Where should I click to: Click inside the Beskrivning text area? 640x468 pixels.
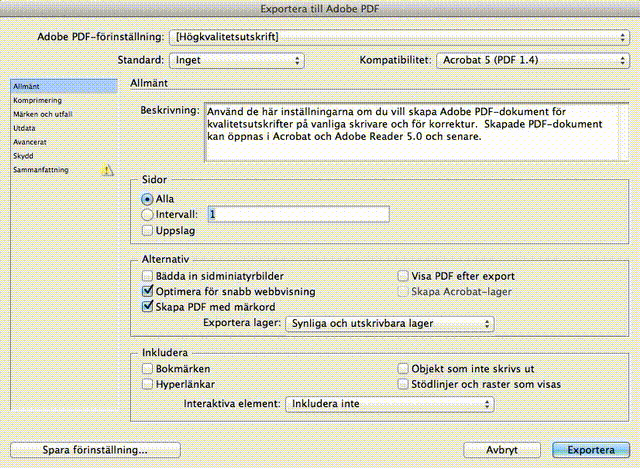click(412, 132)
